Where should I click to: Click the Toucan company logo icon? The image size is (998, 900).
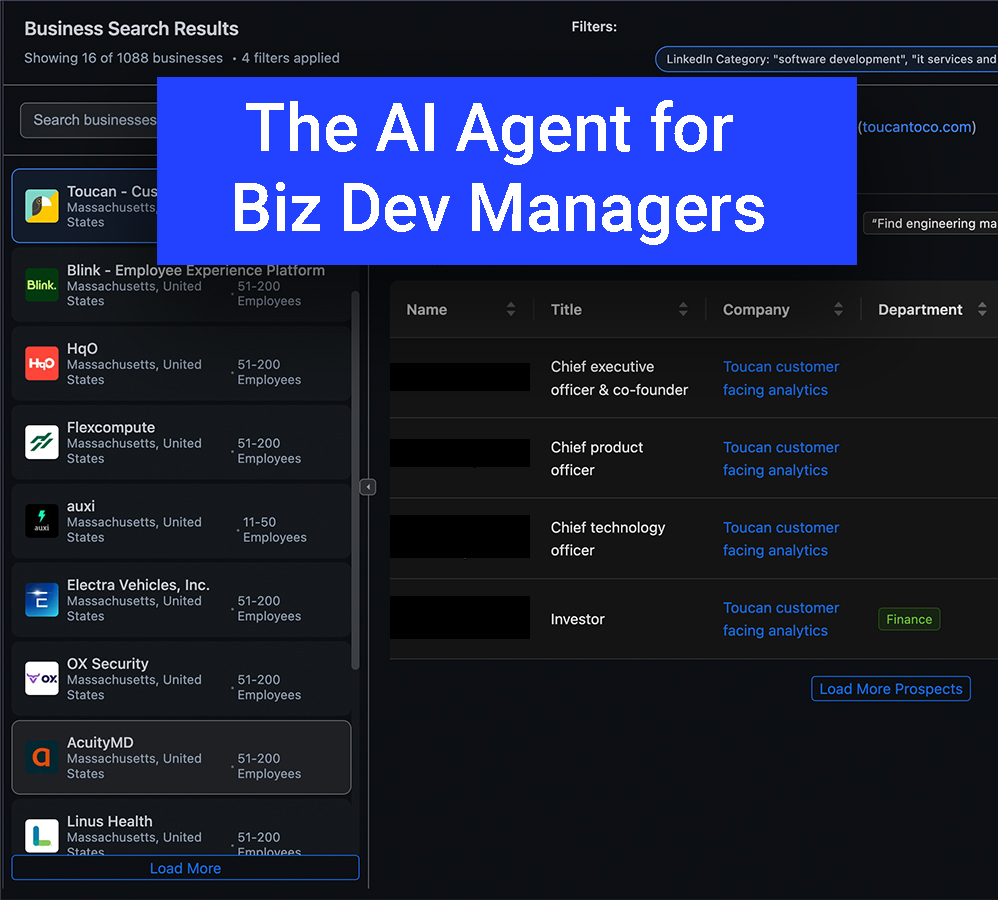pyautogui.click(x=42, y=206)
